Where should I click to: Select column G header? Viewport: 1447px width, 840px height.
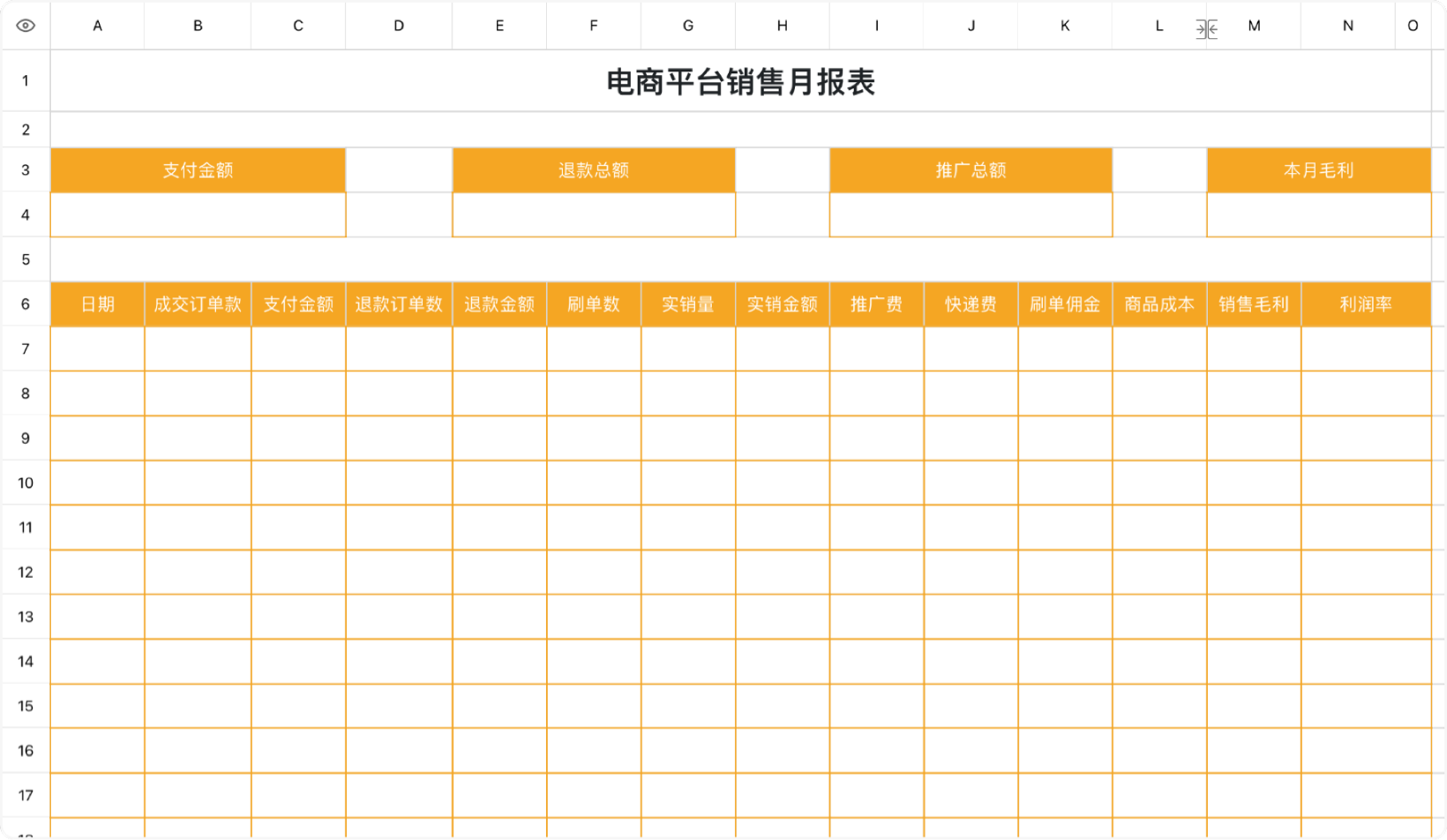(x=688, y=26)
